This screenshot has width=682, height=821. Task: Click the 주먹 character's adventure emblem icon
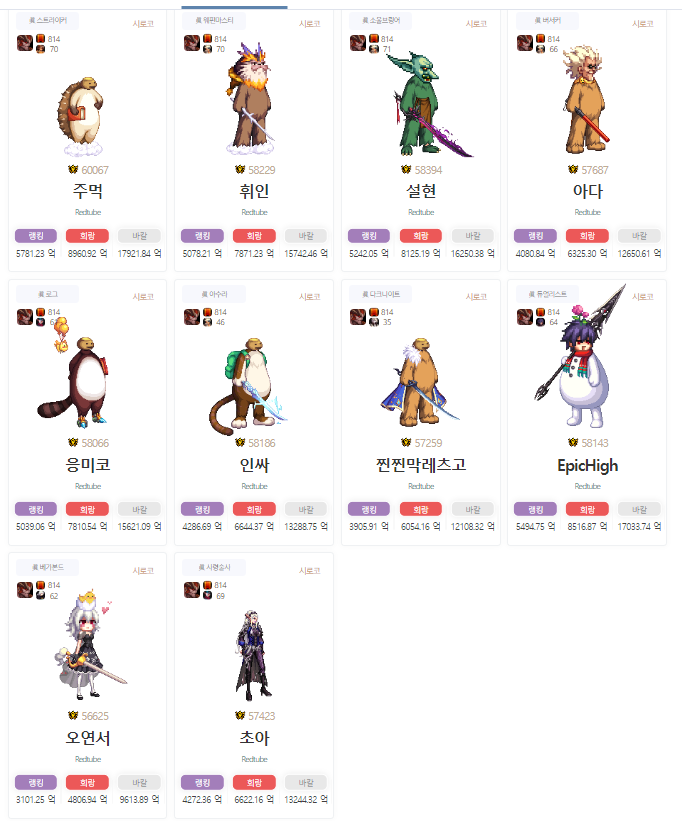click(25, 43)
